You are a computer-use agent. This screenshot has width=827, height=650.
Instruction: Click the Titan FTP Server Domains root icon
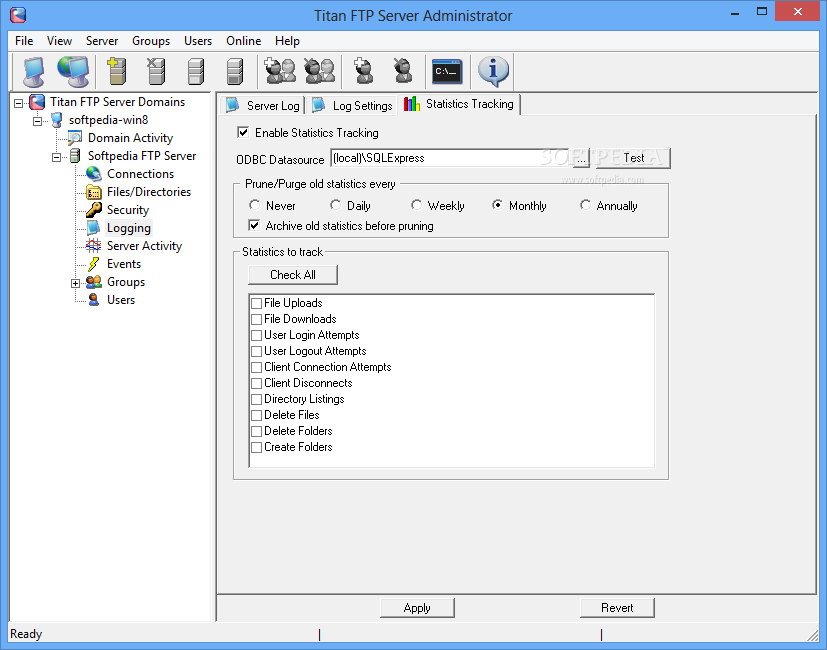37,102
